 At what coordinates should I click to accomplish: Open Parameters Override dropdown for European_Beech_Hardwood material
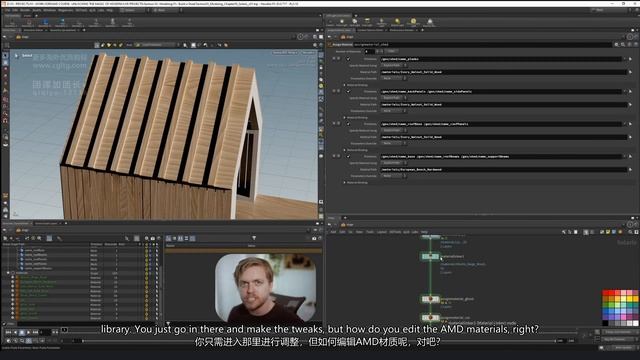(394, 176)
